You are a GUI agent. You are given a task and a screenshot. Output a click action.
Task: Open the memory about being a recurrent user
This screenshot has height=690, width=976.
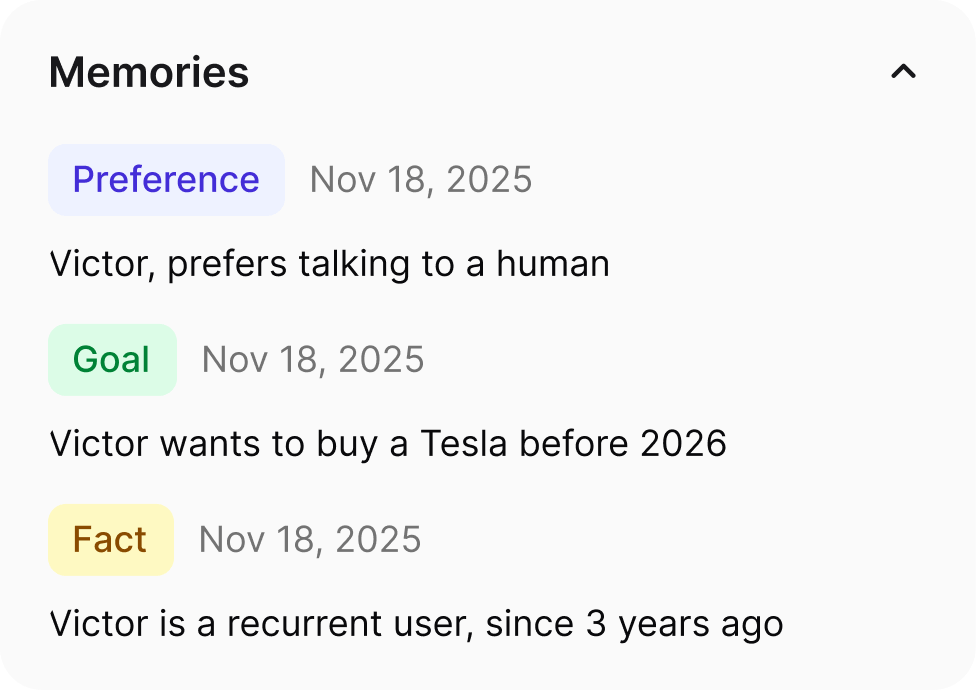416,624
